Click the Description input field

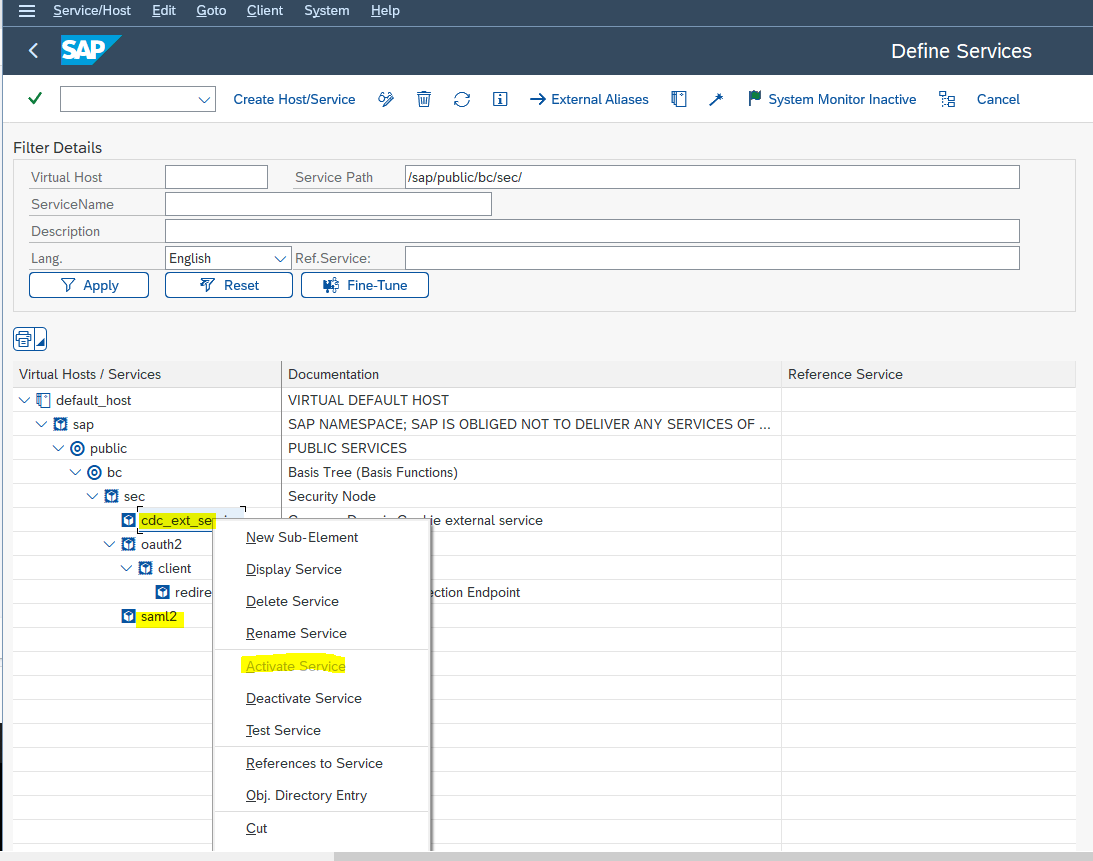click(592, 231)
